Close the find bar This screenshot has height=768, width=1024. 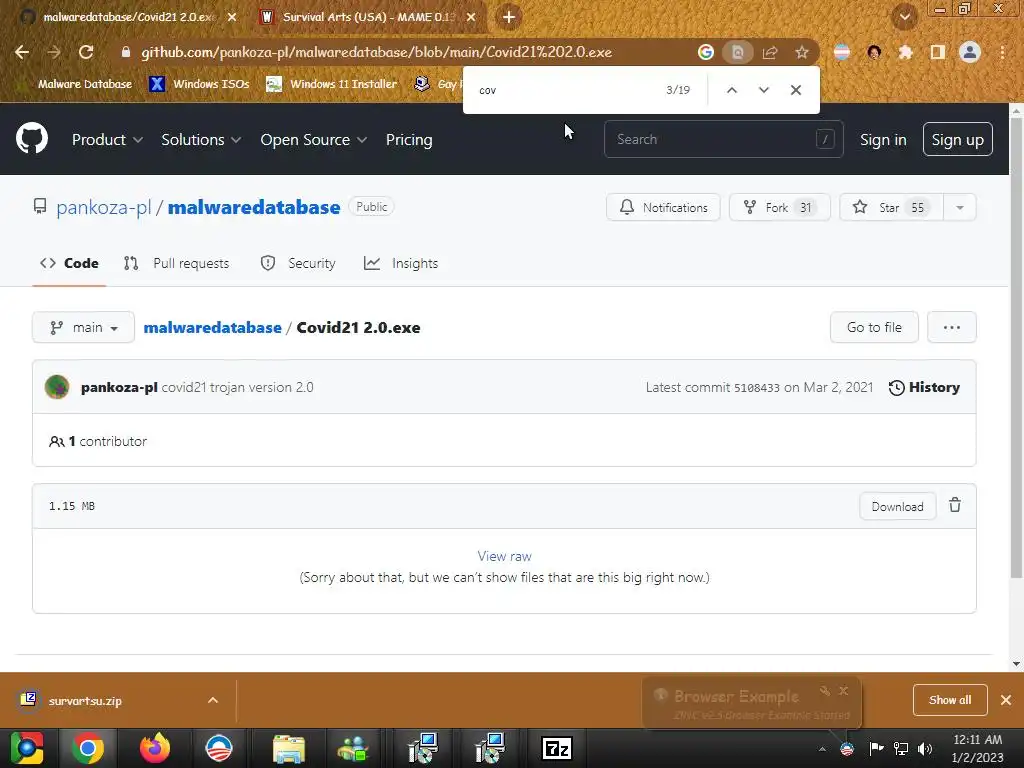point(795,90)
